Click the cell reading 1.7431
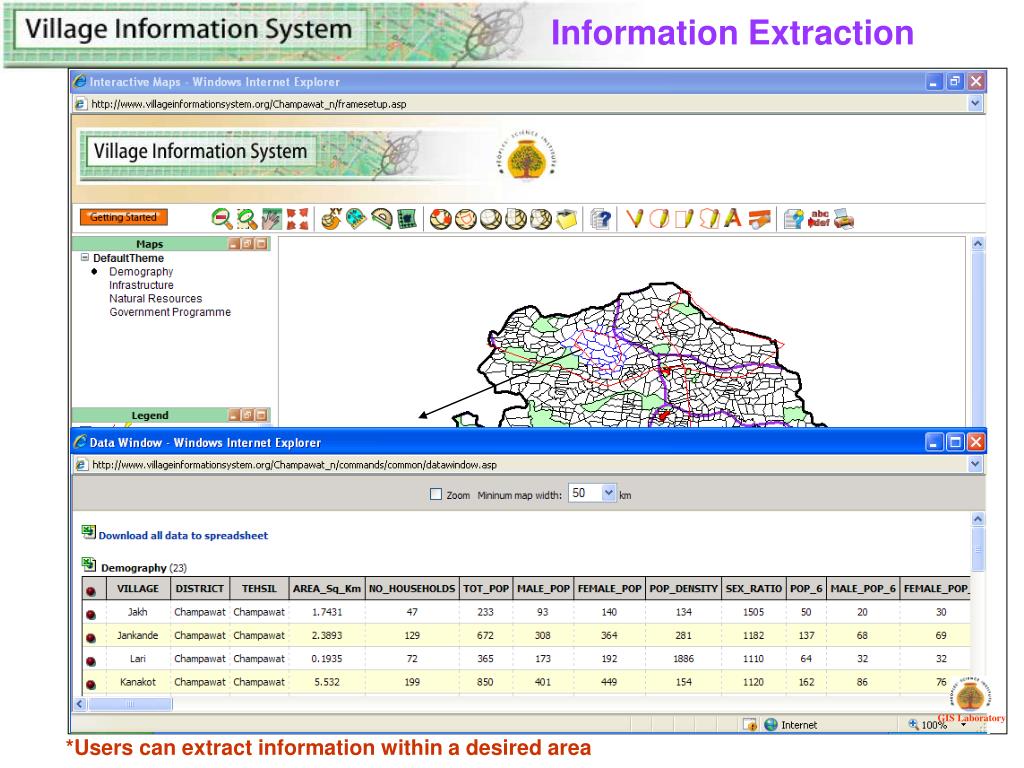This screenshot has height=768, width=1024. point(327,612)
